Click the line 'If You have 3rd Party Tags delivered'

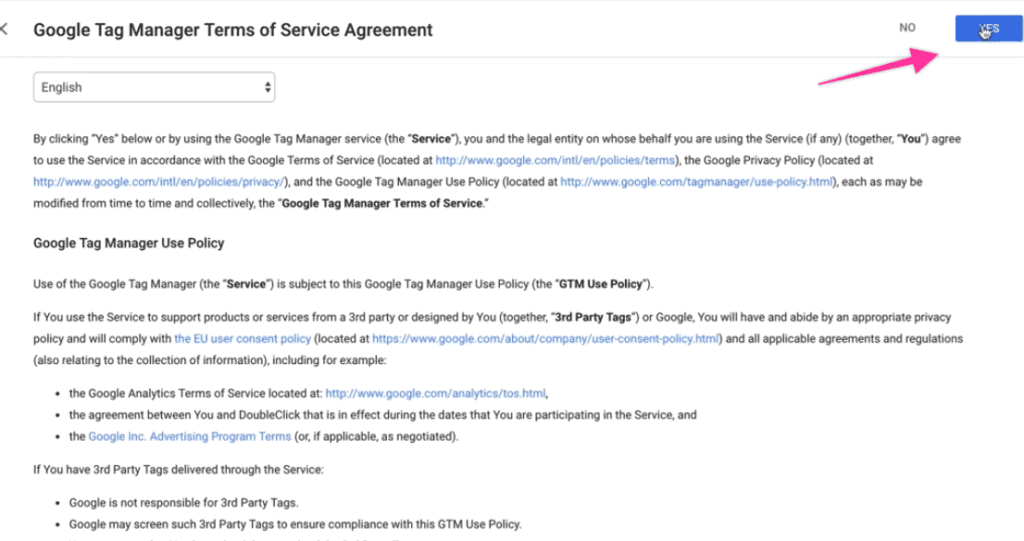coord(178,469)
